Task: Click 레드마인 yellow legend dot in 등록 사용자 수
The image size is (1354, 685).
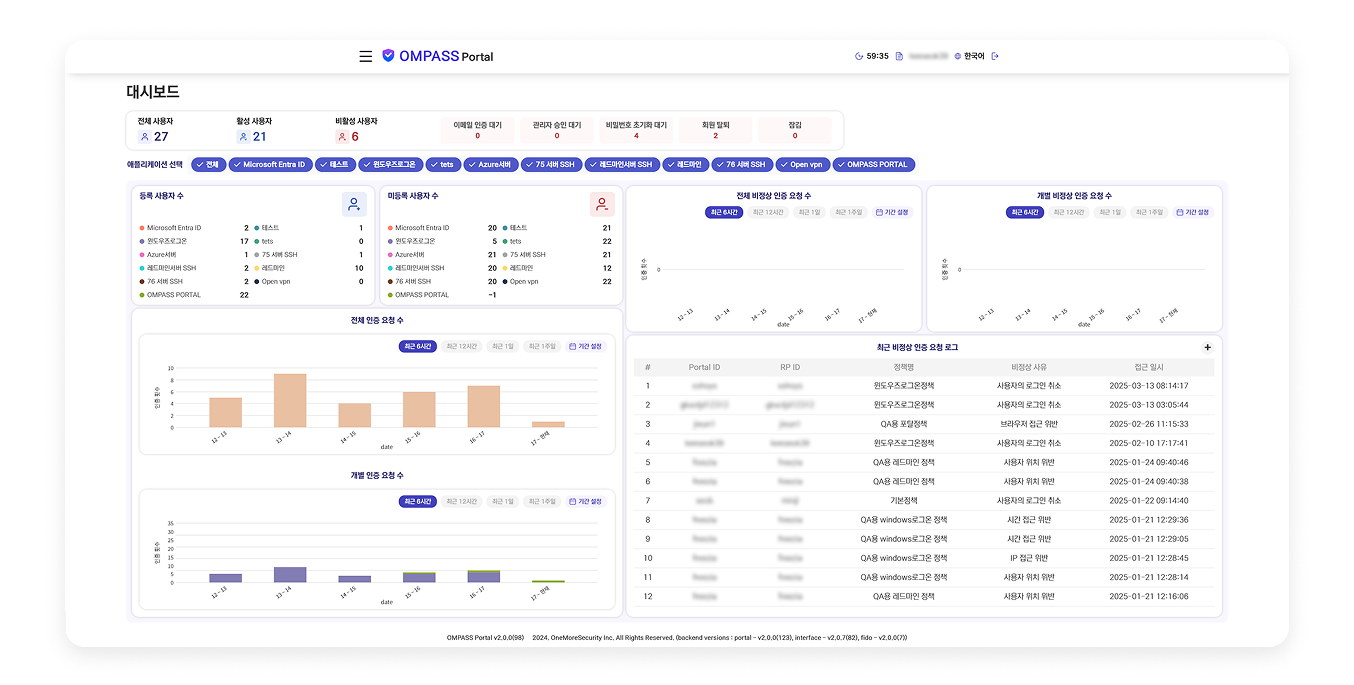Action: click(257, 268)
